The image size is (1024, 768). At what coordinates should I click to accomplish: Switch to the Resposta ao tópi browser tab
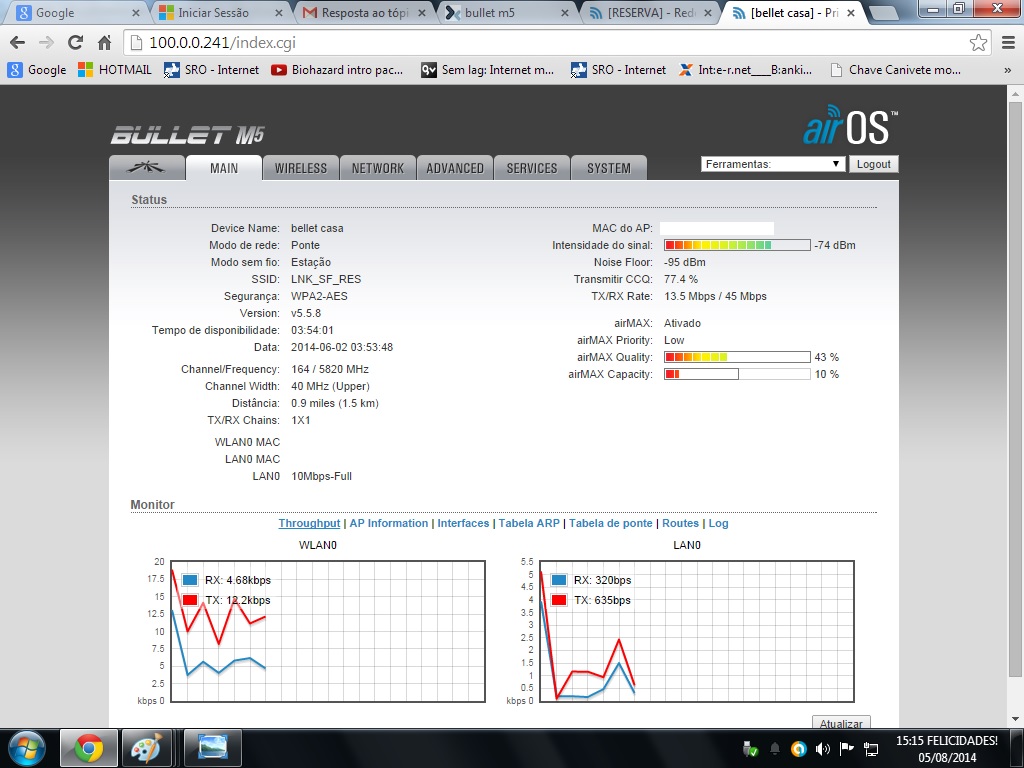tap(364, 13)
